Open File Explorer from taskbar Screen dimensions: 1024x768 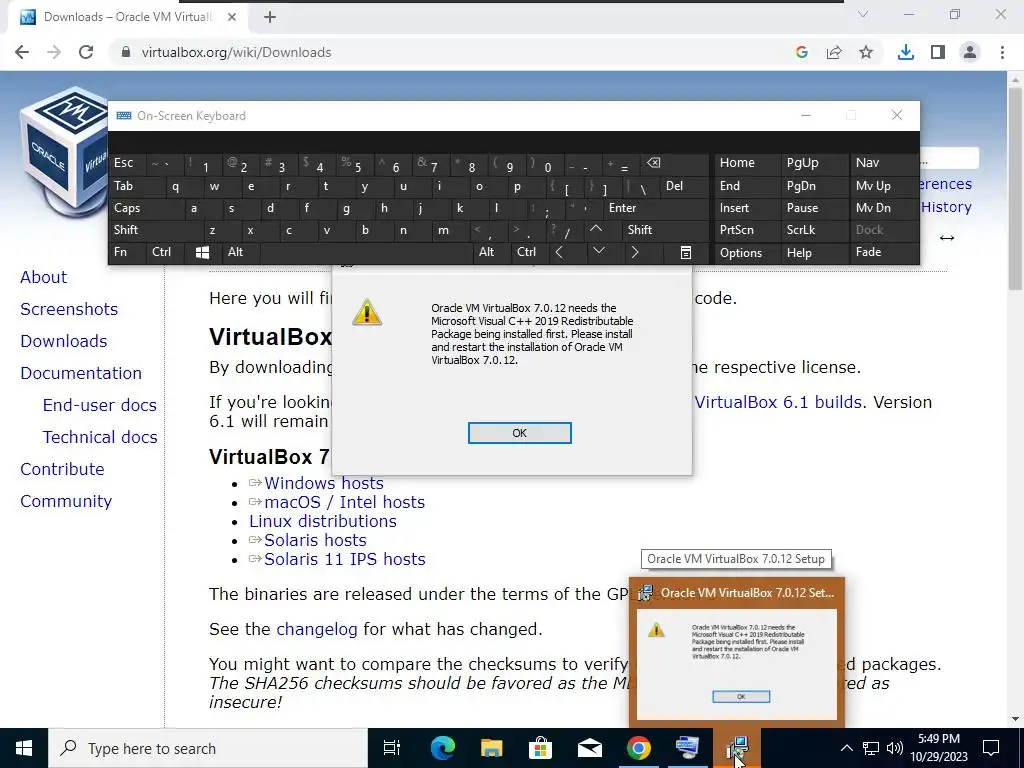click(x=491, y=748)
